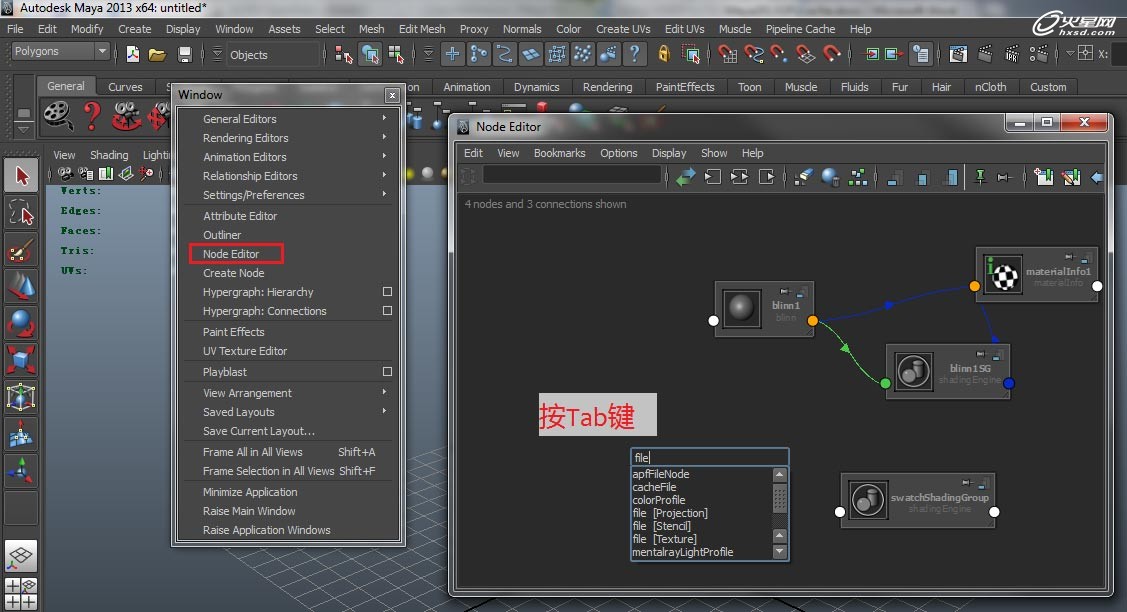
Task: Click the lock selection padlock icon
Action: point(664,54)
